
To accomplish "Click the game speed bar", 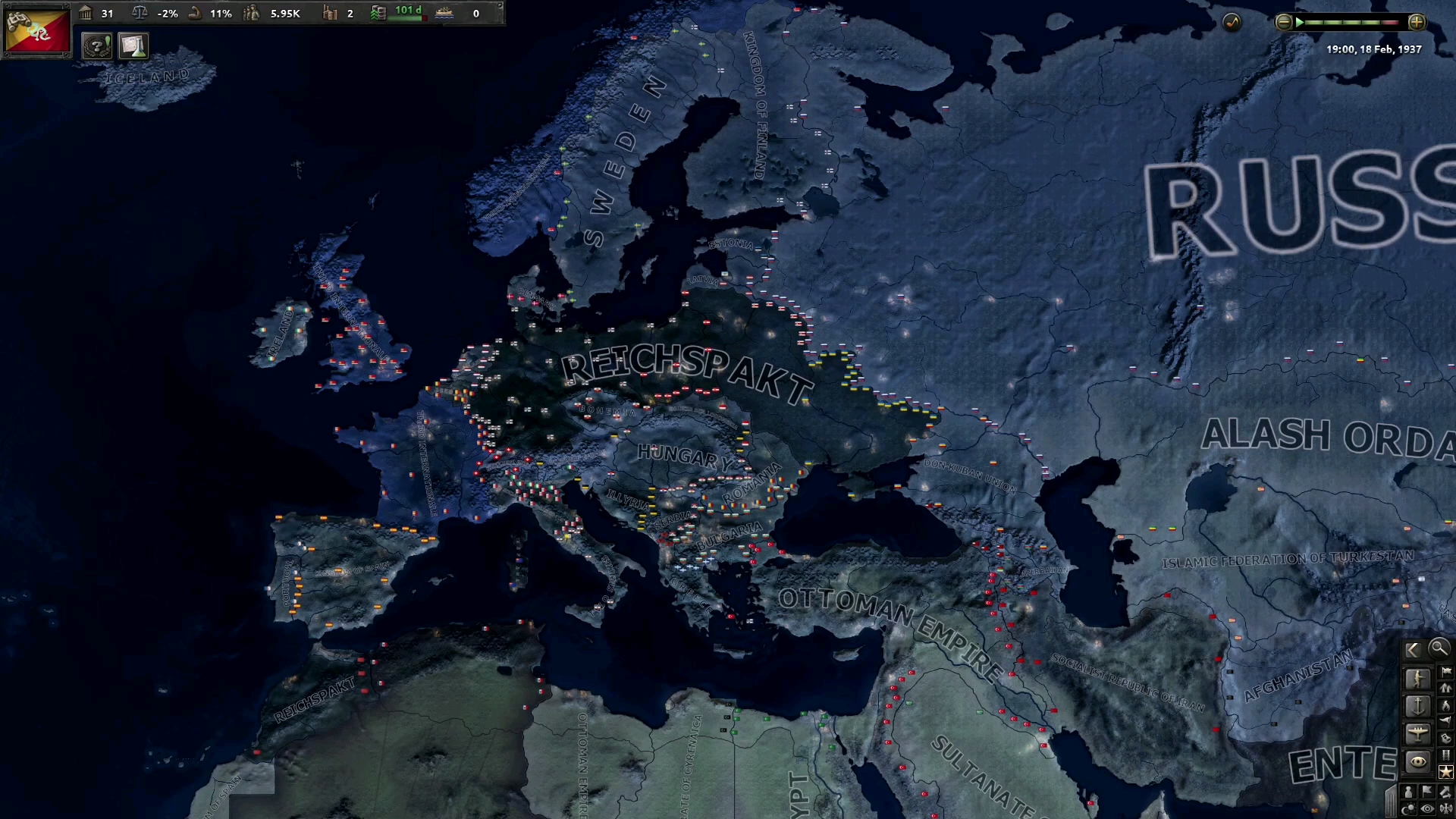I will [x=1351, y=22].
